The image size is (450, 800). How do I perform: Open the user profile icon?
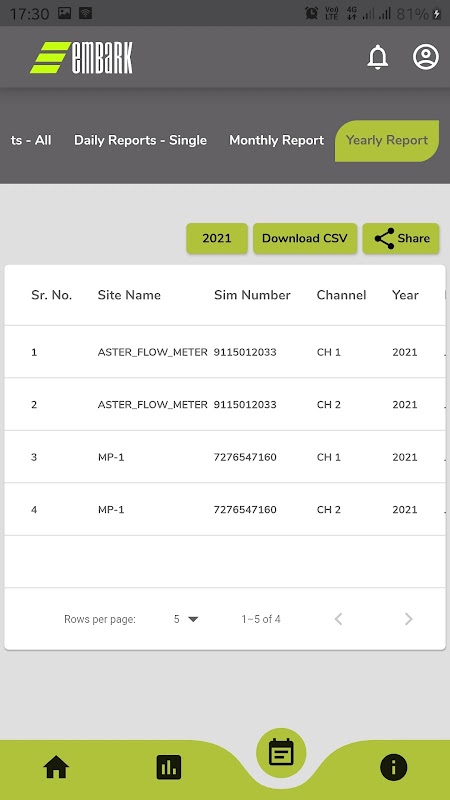(x=426, y=57)
